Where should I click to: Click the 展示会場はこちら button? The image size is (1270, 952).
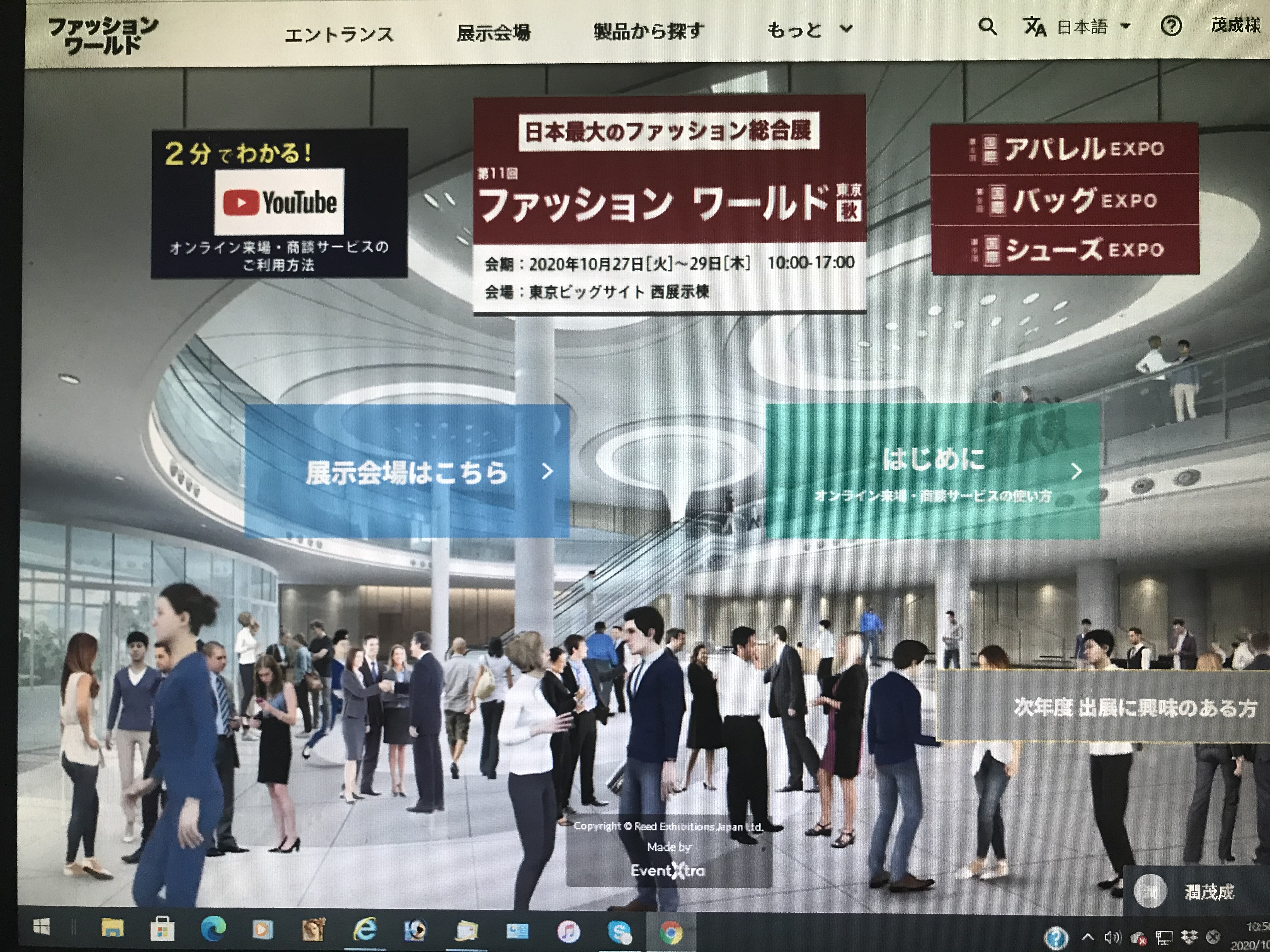[x=407, y=471]
